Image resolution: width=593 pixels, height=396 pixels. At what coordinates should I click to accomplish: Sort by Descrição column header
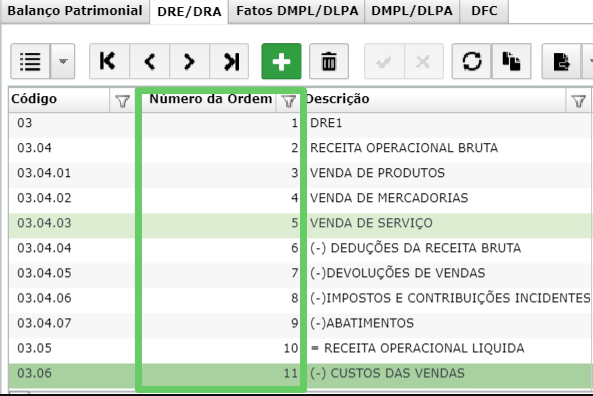click(x=337, y=99)
